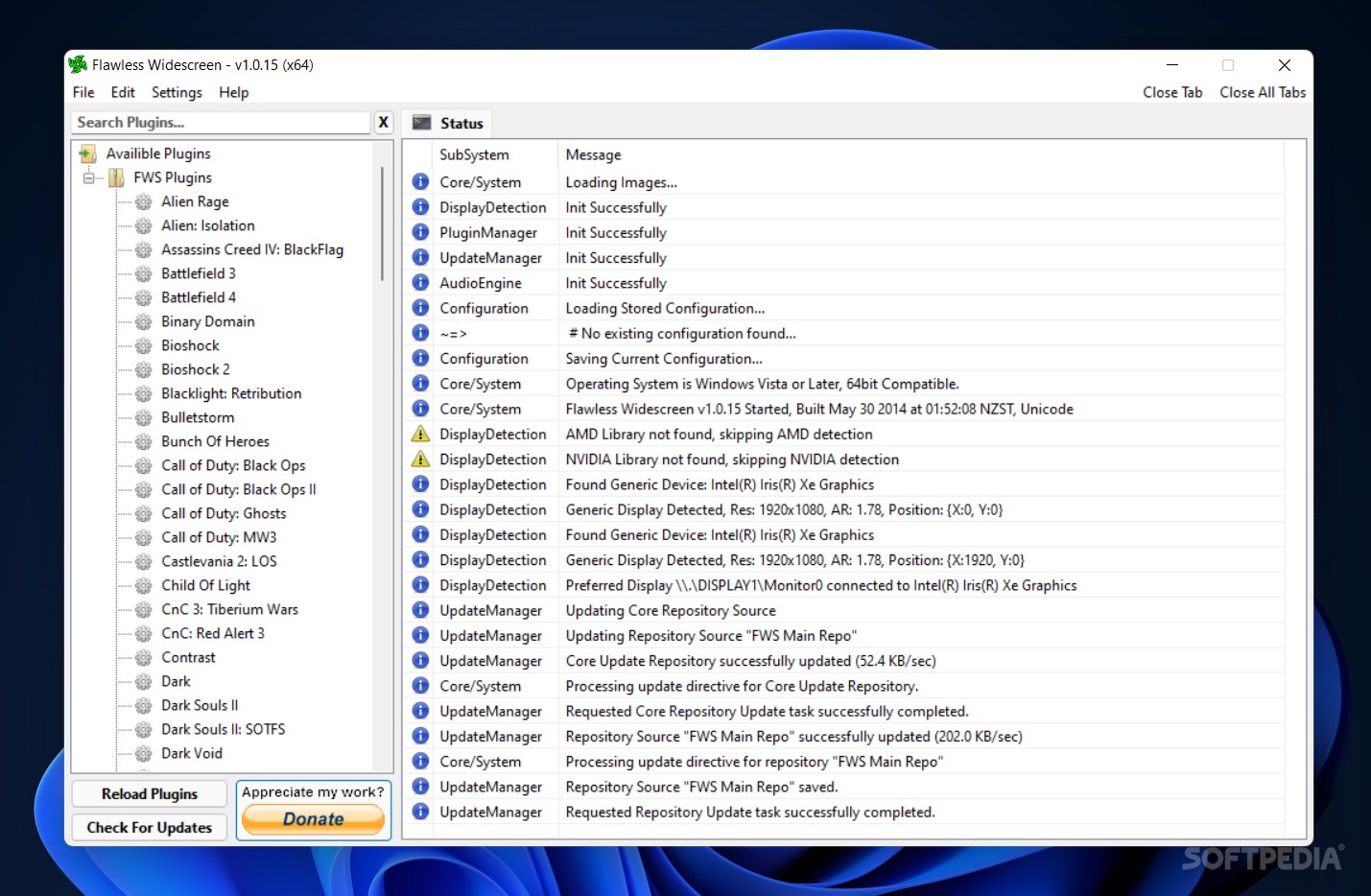The width and height of the screenshot is (1371, 896).
Task: Select Assassins Creed IV: BlackFlag plugin
Action: click(252, 249)
